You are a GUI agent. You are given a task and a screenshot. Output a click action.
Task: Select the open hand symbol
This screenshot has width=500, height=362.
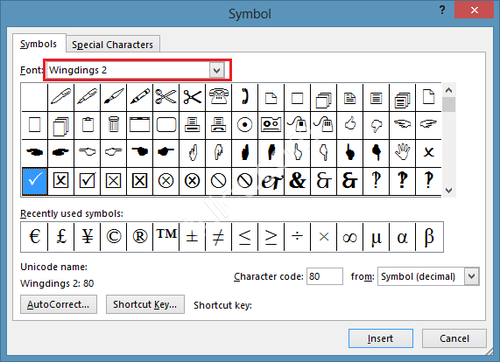coord(403,152)
